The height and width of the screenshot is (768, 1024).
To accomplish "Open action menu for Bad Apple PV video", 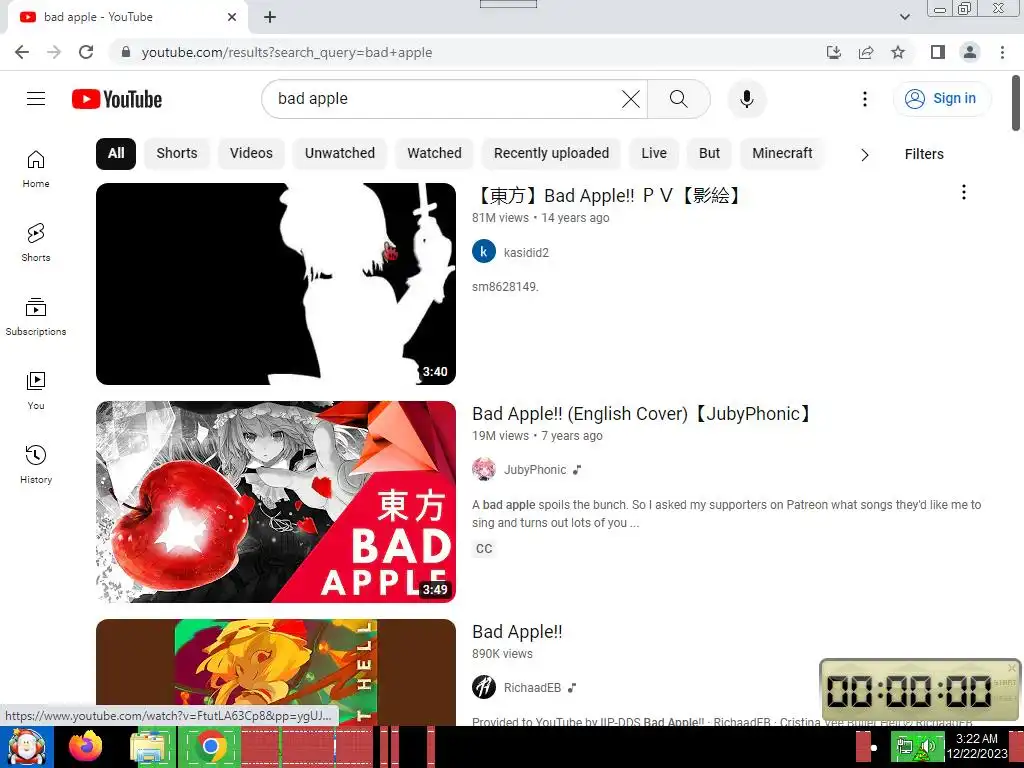I will (963, 192).
